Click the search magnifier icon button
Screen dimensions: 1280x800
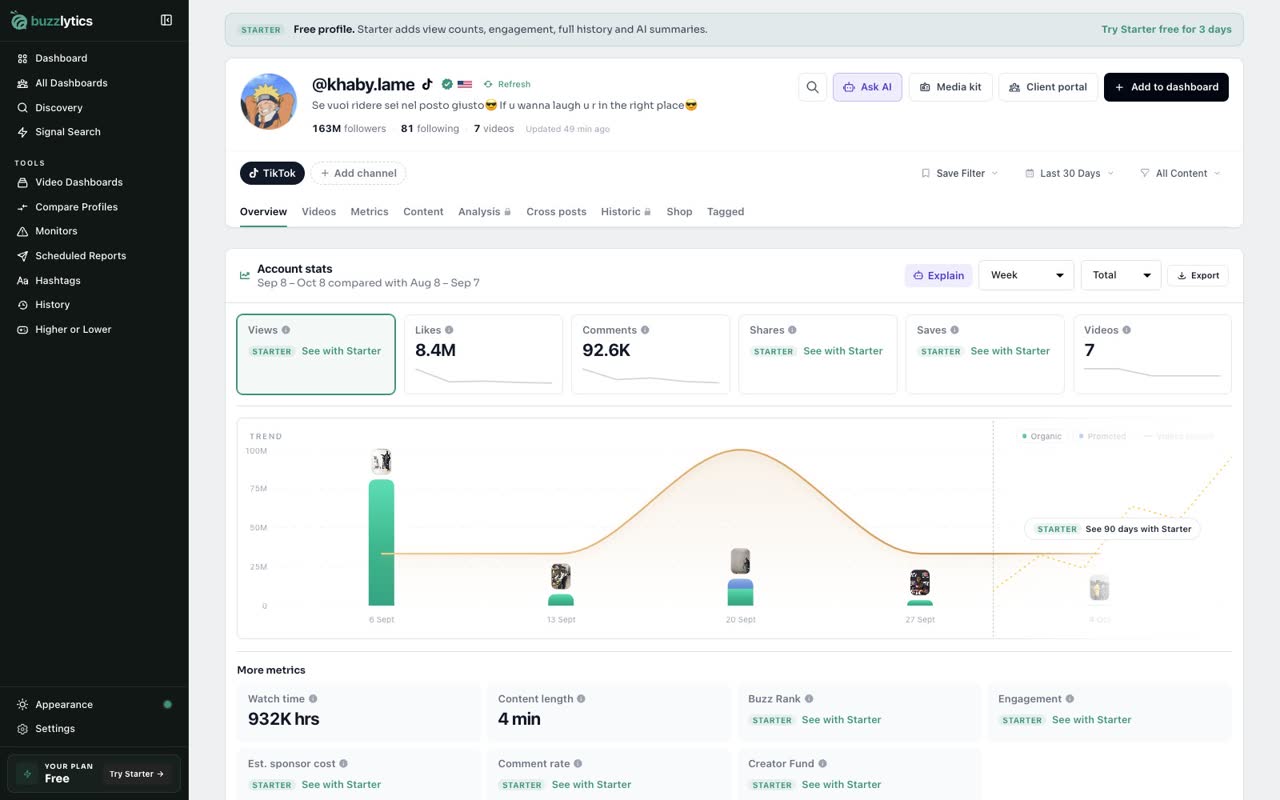pyautogui.click(x=813, y=87)
